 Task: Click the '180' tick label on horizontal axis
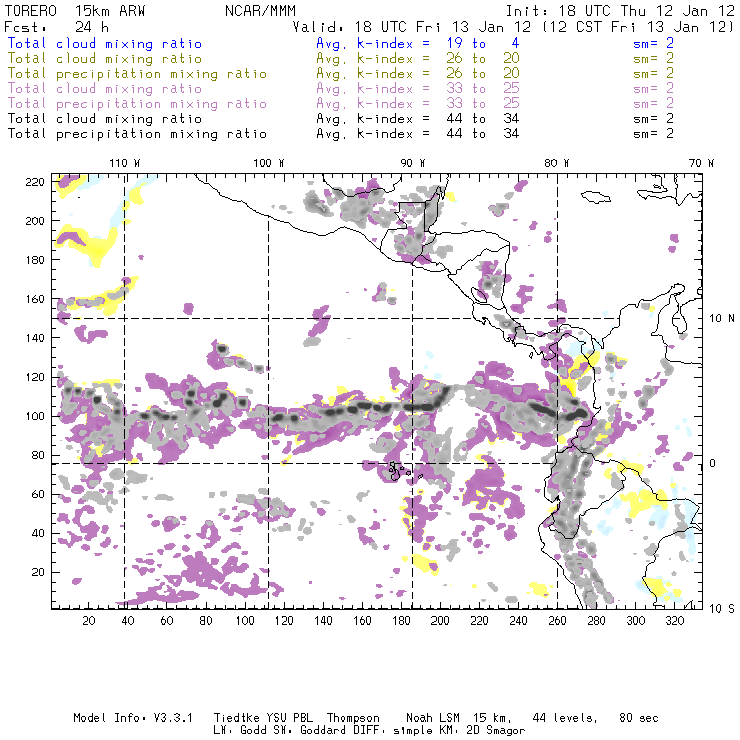click(401, 621)
